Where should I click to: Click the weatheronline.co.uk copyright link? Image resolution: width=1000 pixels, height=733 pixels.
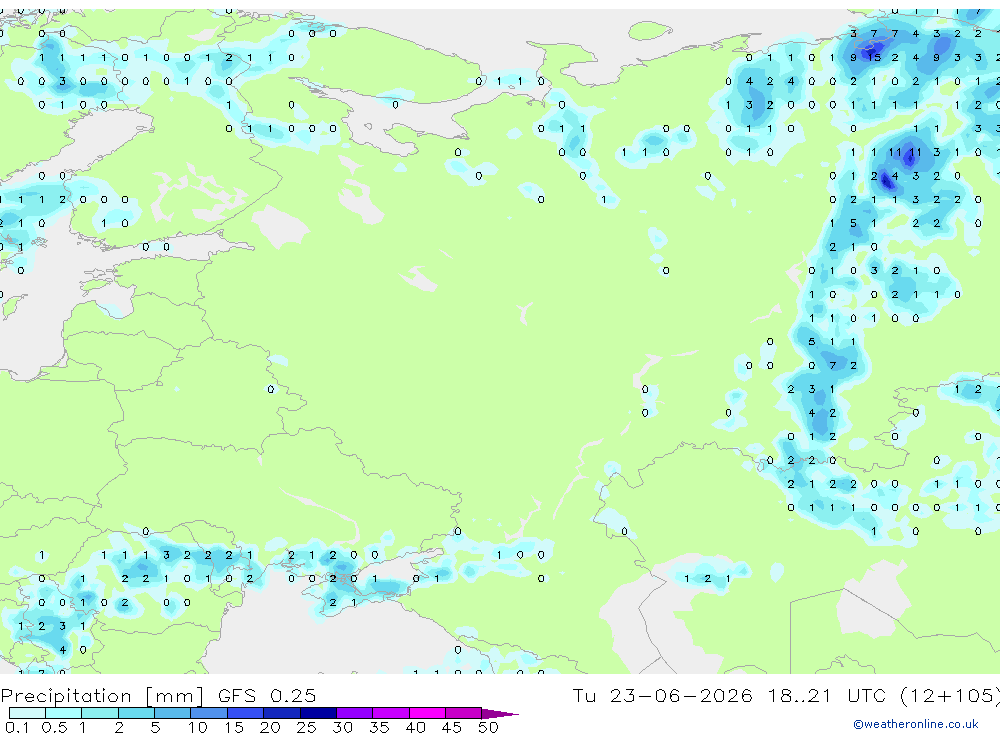(x=916, y=724)
